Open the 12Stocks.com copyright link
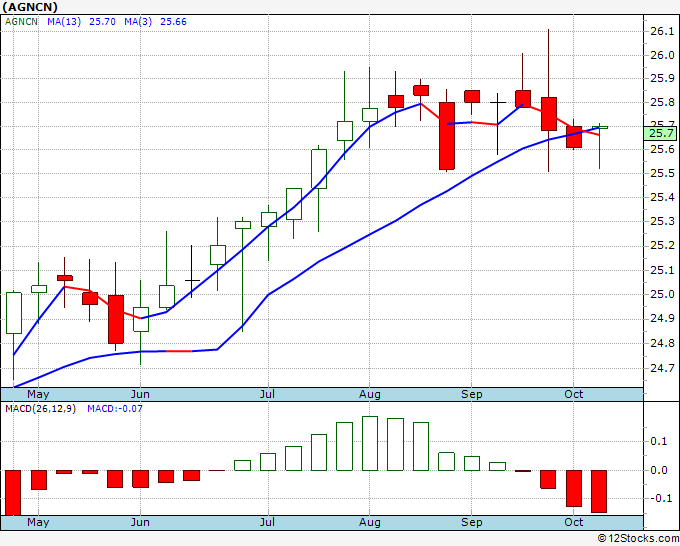 (x=638, y=539)
